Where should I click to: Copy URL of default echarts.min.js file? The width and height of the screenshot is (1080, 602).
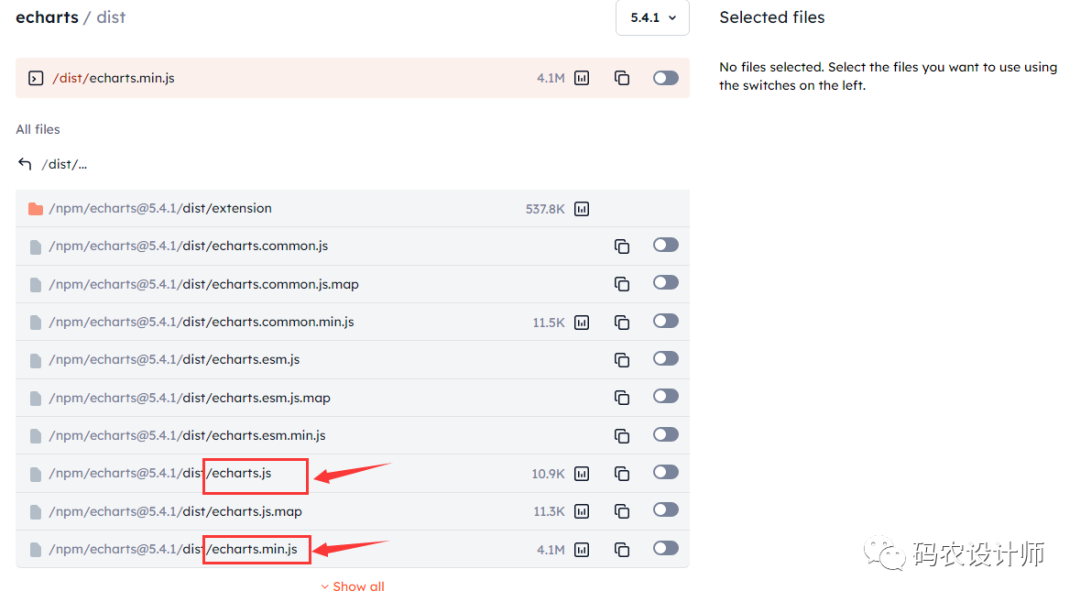coord(622,78)
